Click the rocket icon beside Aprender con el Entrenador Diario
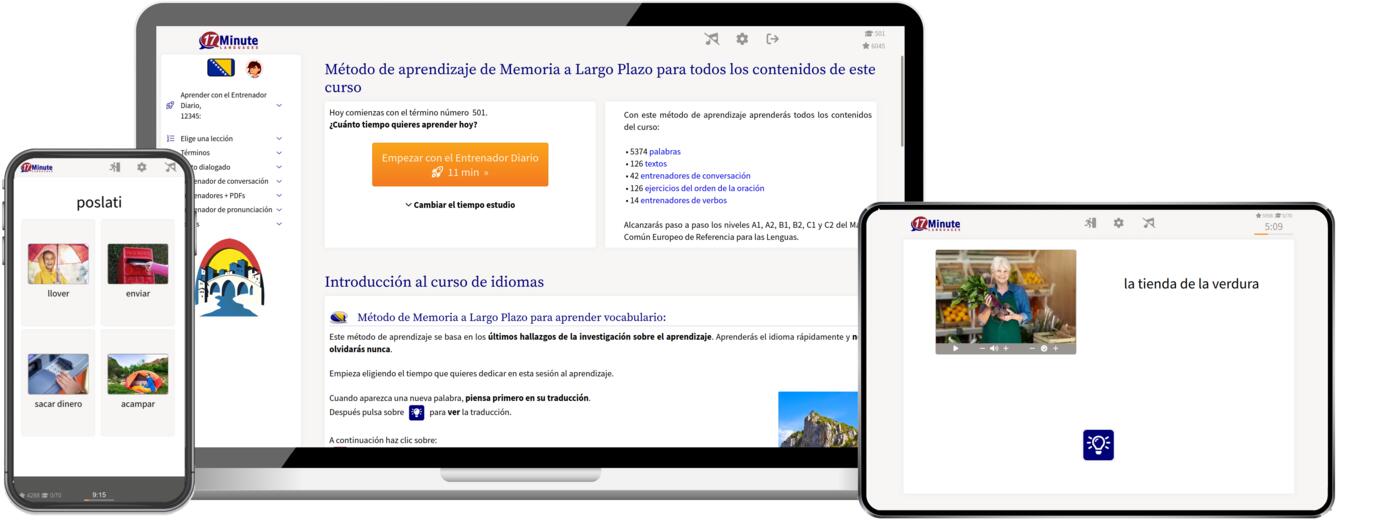This screenshot has height=532, width=1400. 170,105
